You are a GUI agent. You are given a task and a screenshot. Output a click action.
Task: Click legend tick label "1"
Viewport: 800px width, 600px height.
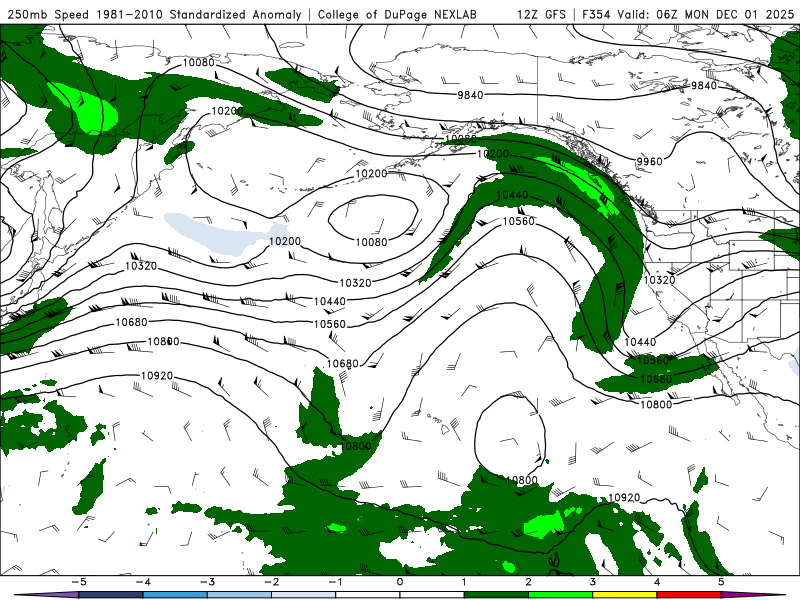tap(464, 582)
